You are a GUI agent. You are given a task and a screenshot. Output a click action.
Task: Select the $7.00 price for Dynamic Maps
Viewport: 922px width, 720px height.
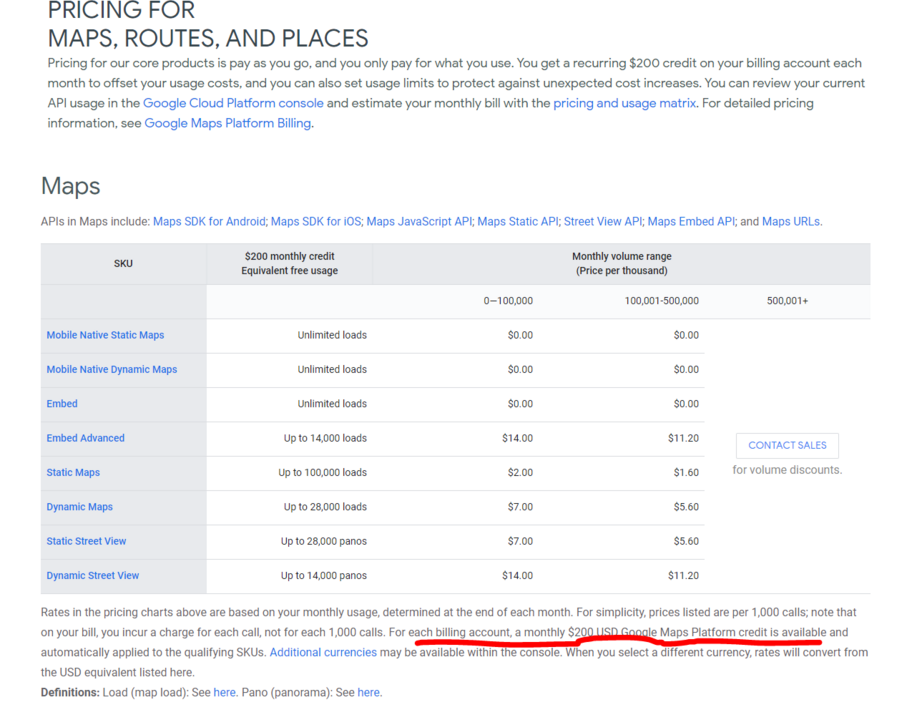[x=520, y=507]
